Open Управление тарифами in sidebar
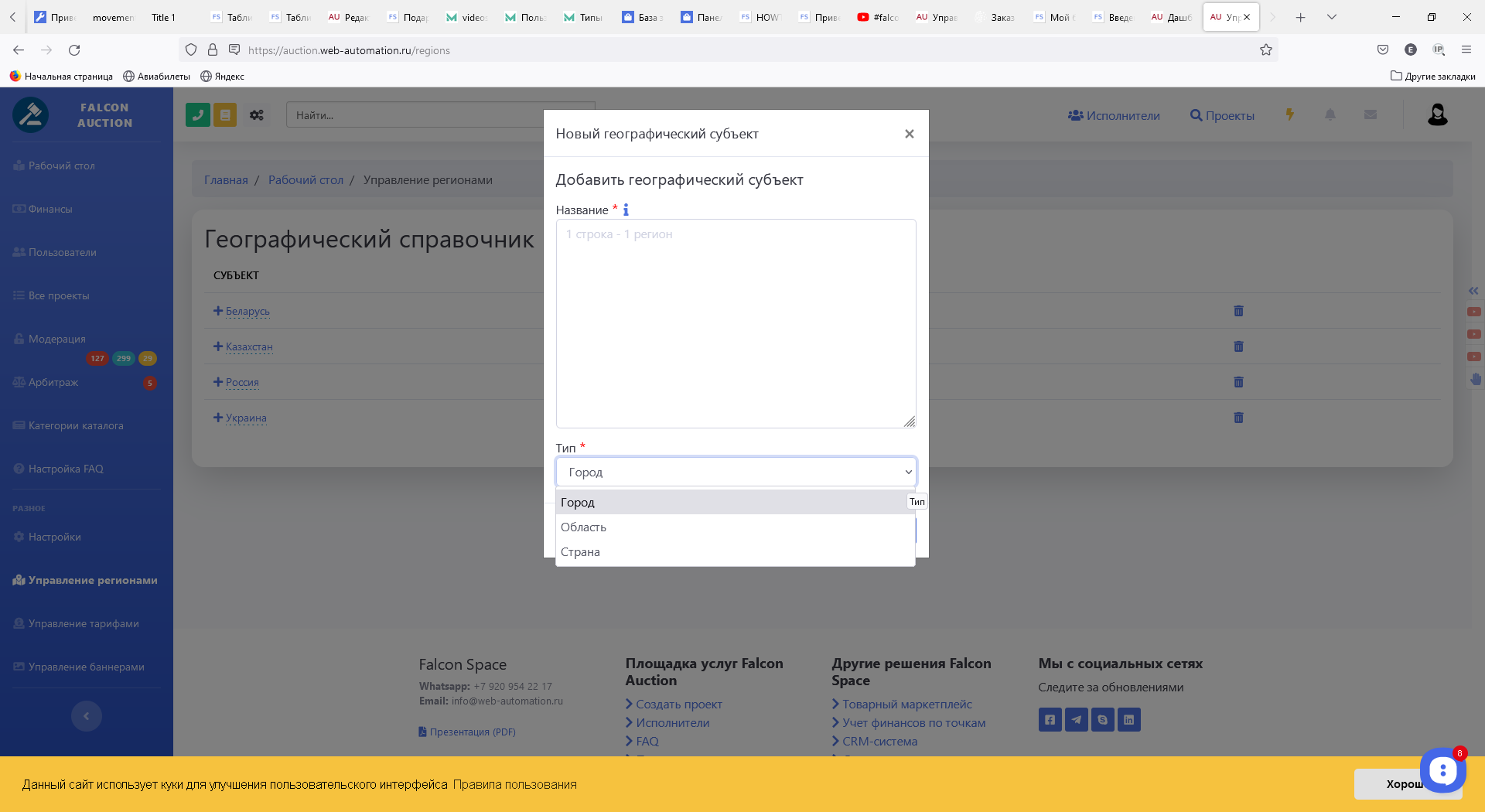Image resolution: width=1485 pixels, height=812 pixels. tap(84, 623)
